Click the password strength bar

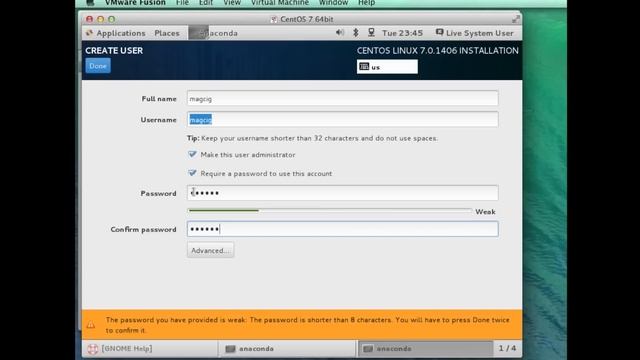pos(330,211)
